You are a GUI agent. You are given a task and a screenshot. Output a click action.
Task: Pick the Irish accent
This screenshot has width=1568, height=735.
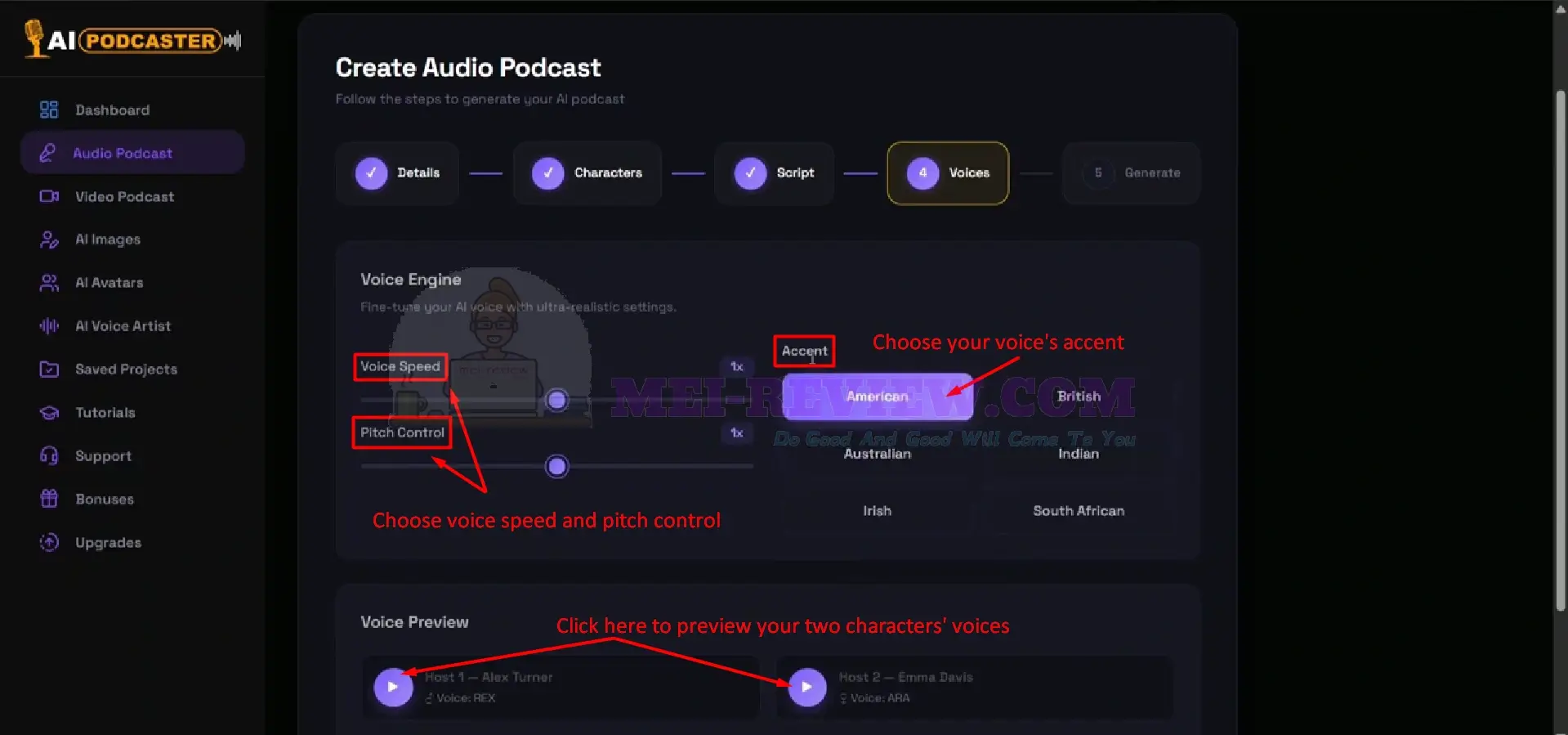pos(878,511)
